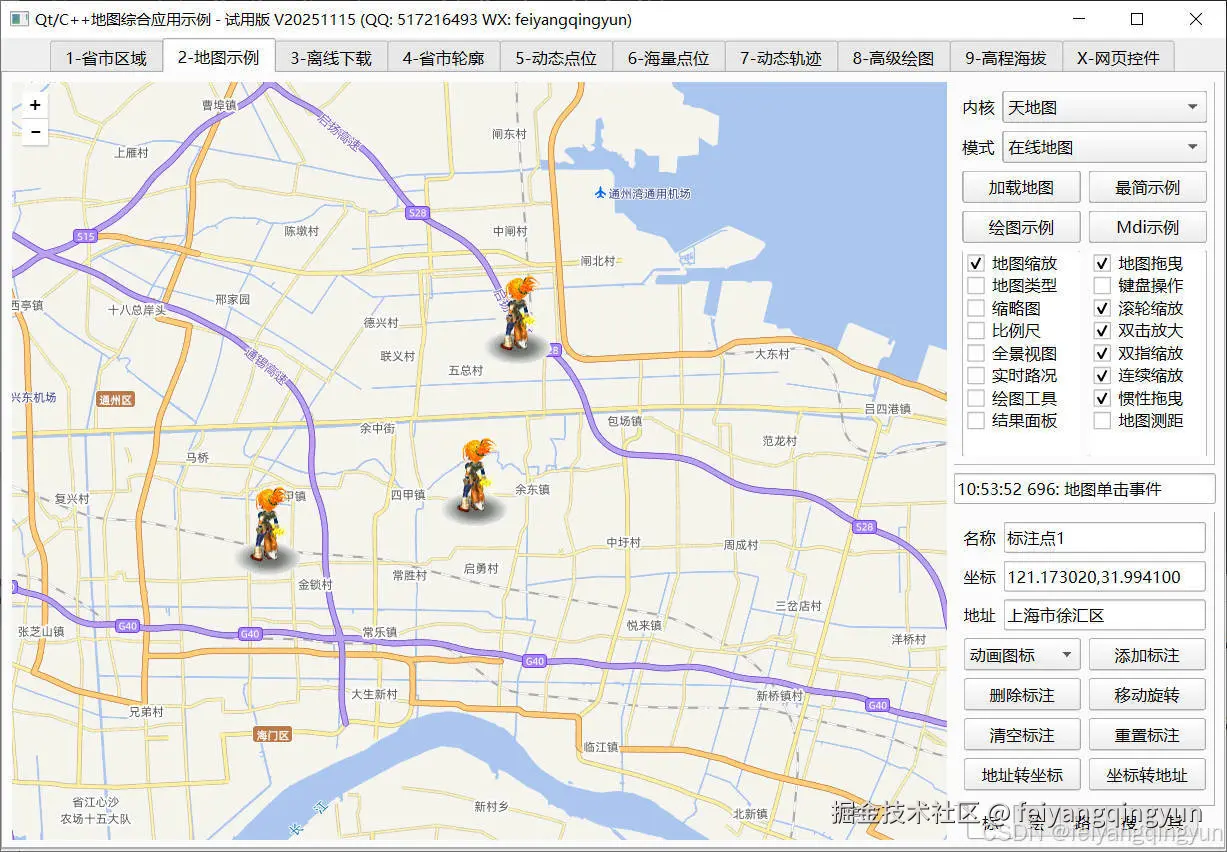The image size is (1227, 852).
Task: Click the 绘图示例 button
Action: [1021, 227]
